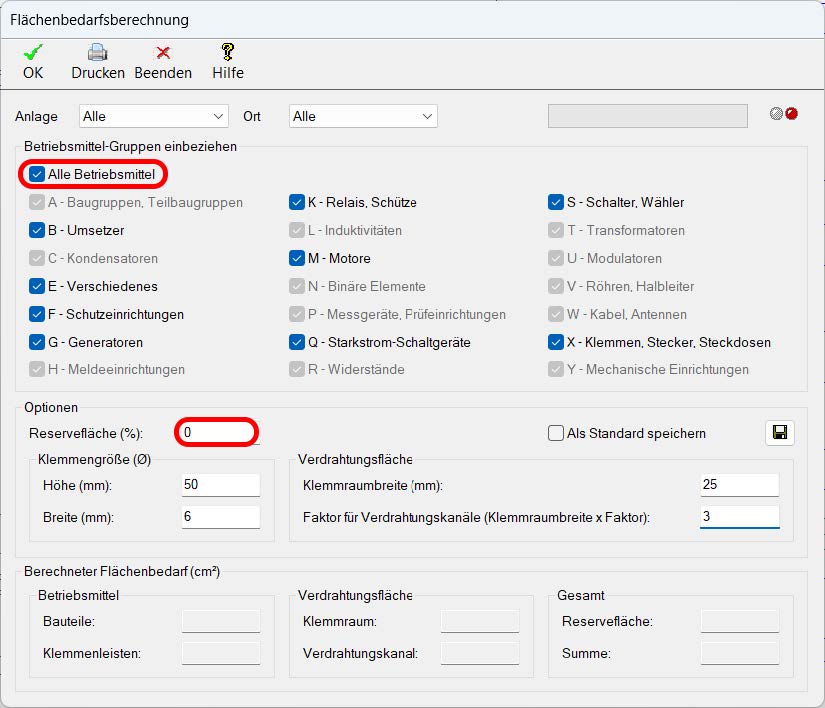Click the red X Beenden icon
The width and height of the screenshot is (825, 708).
point(163,53)
